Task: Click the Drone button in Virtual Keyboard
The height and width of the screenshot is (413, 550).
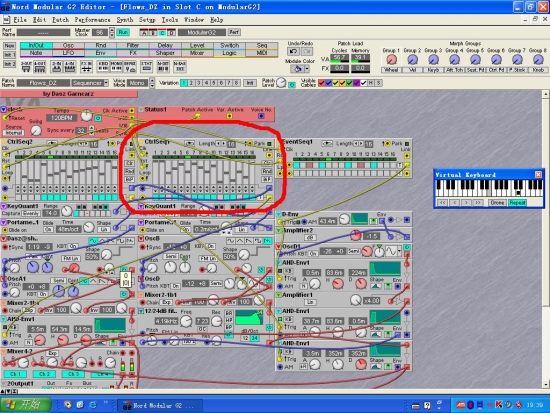Action: tap(497, 203)
